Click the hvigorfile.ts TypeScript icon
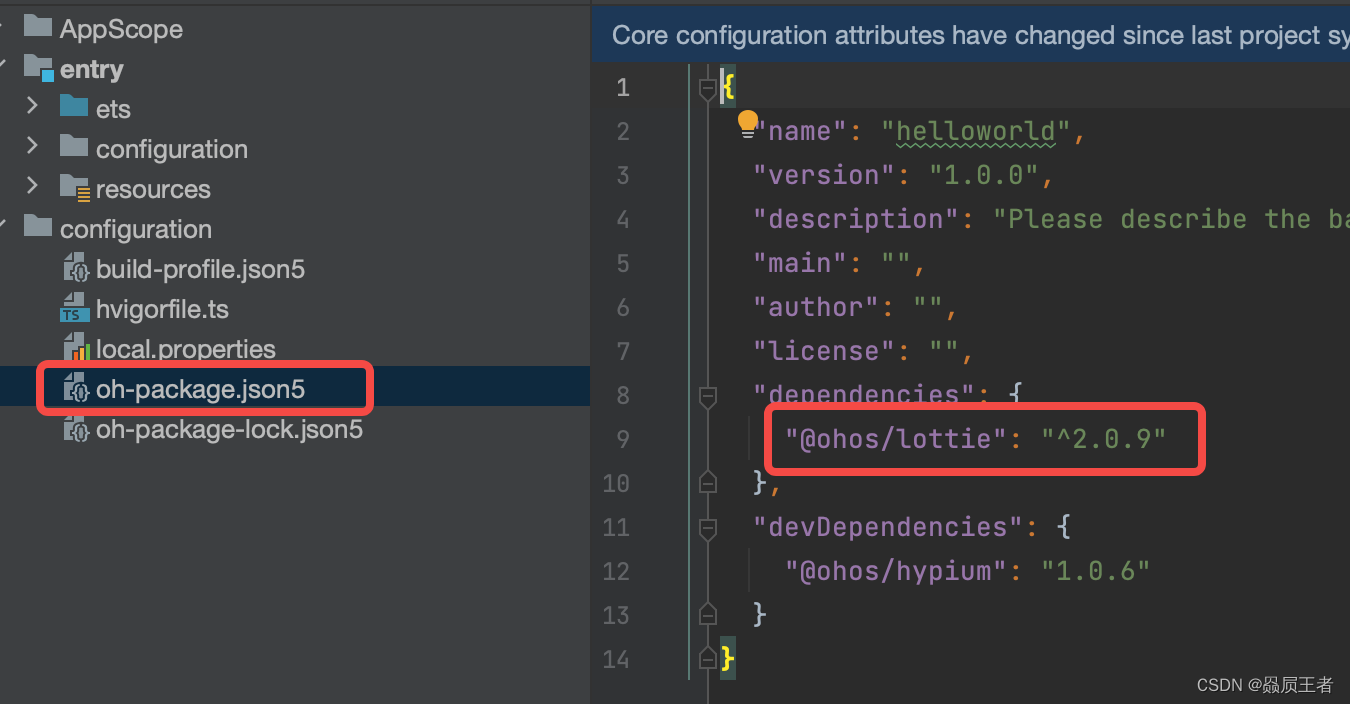1350x704 pixels. (75, 308)
